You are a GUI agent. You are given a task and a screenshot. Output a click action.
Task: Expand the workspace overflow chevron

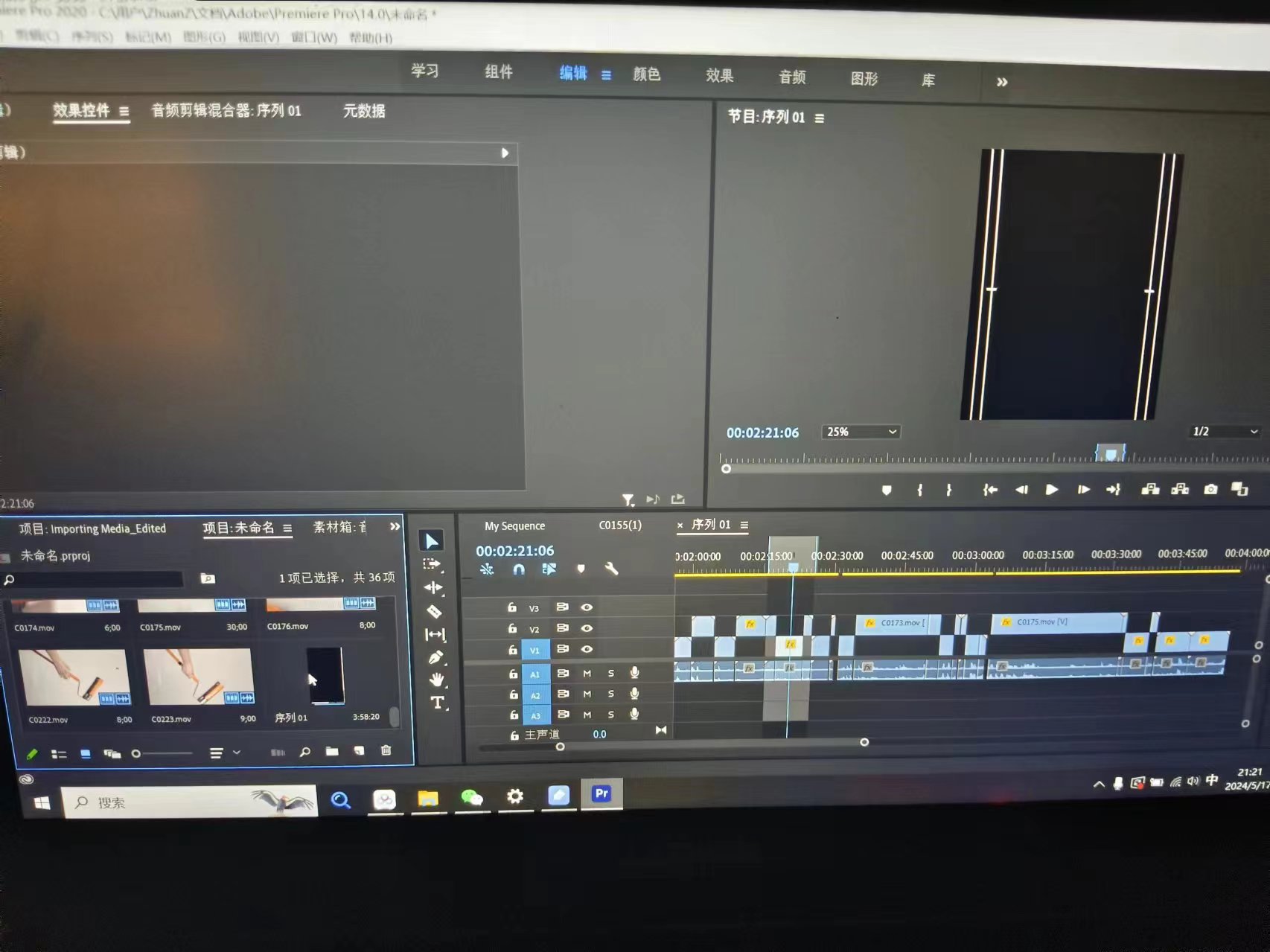[x=1002, y=82]
